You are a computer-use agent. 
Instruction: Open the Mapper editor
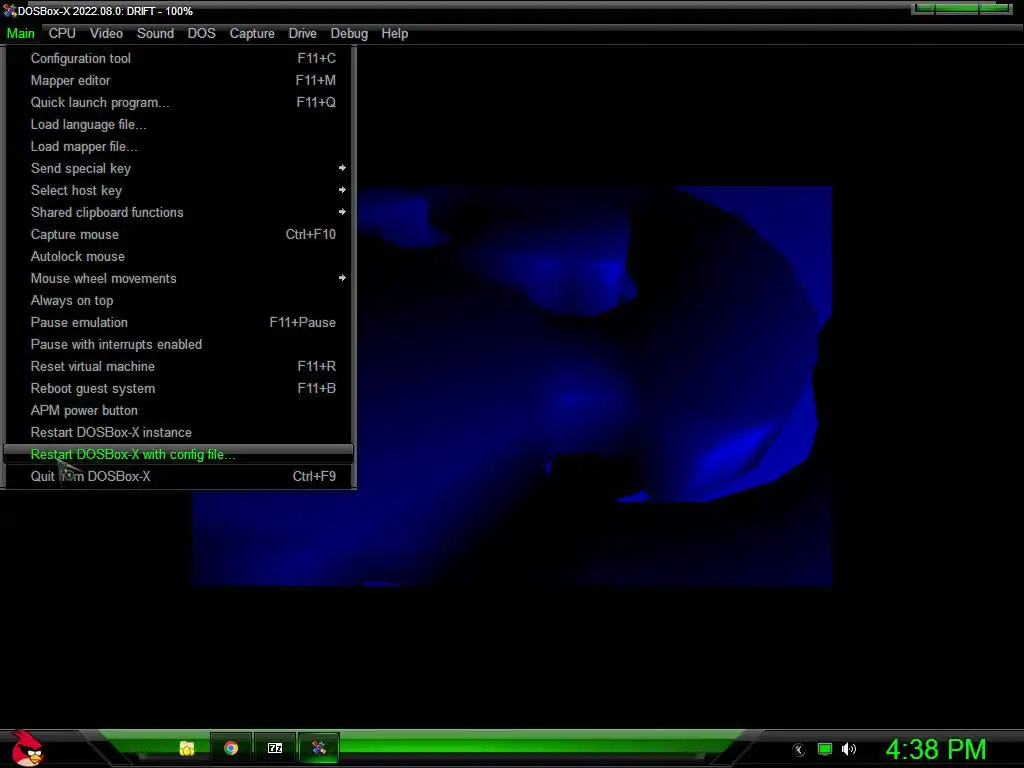178,80
